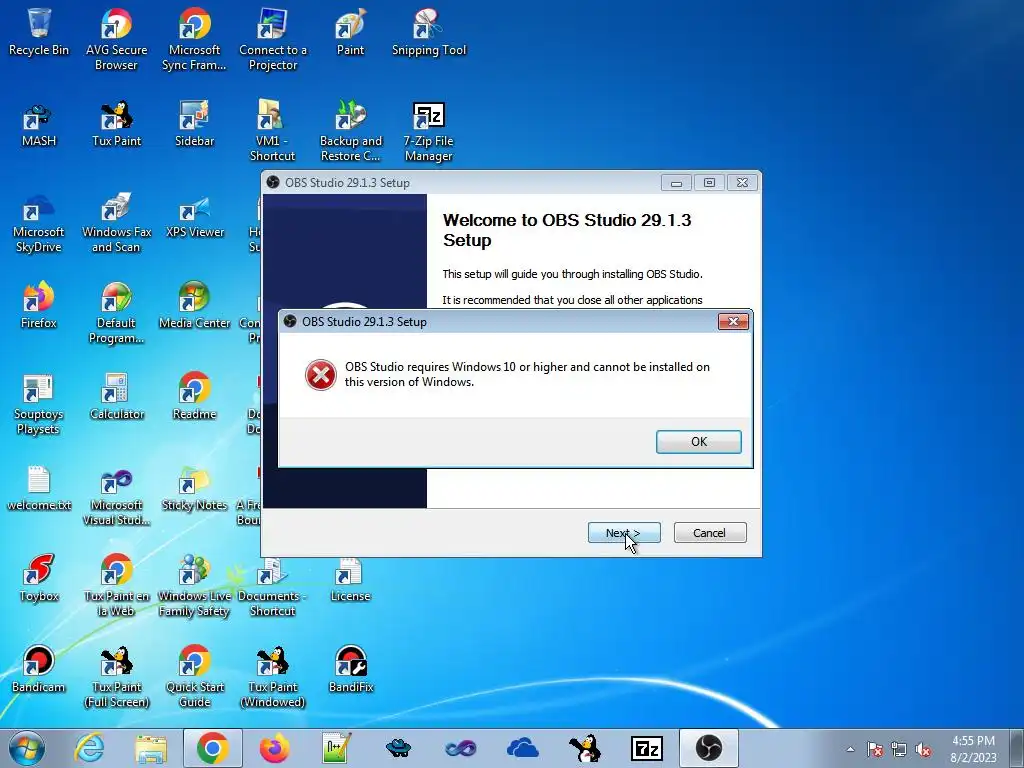Select the Tux Paint desktop icon
1024x768 pixels.
(116, 124)
